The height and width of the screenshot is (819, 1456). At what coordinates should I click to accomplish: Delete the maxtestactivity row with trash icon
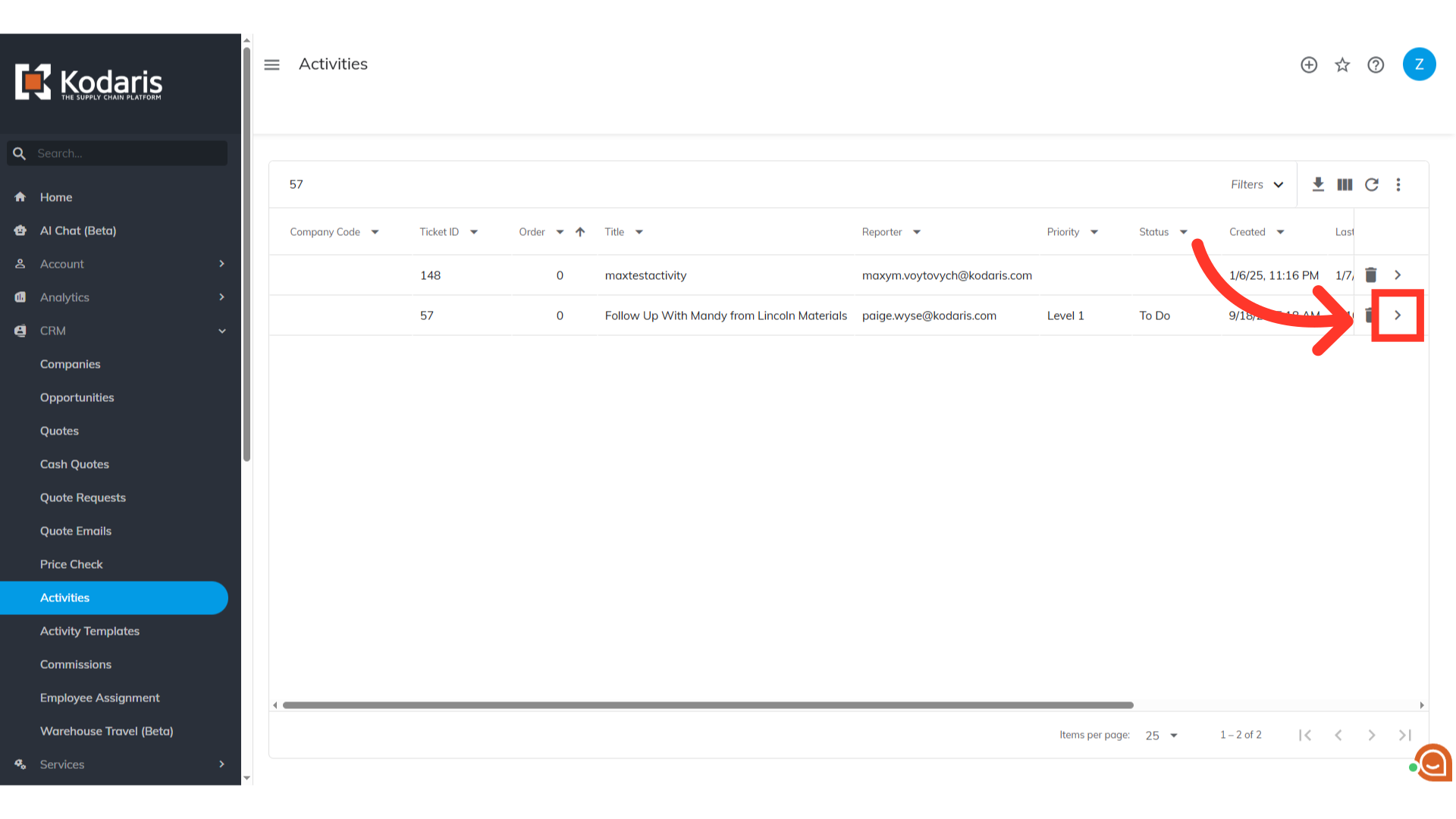click(1371, 275)
